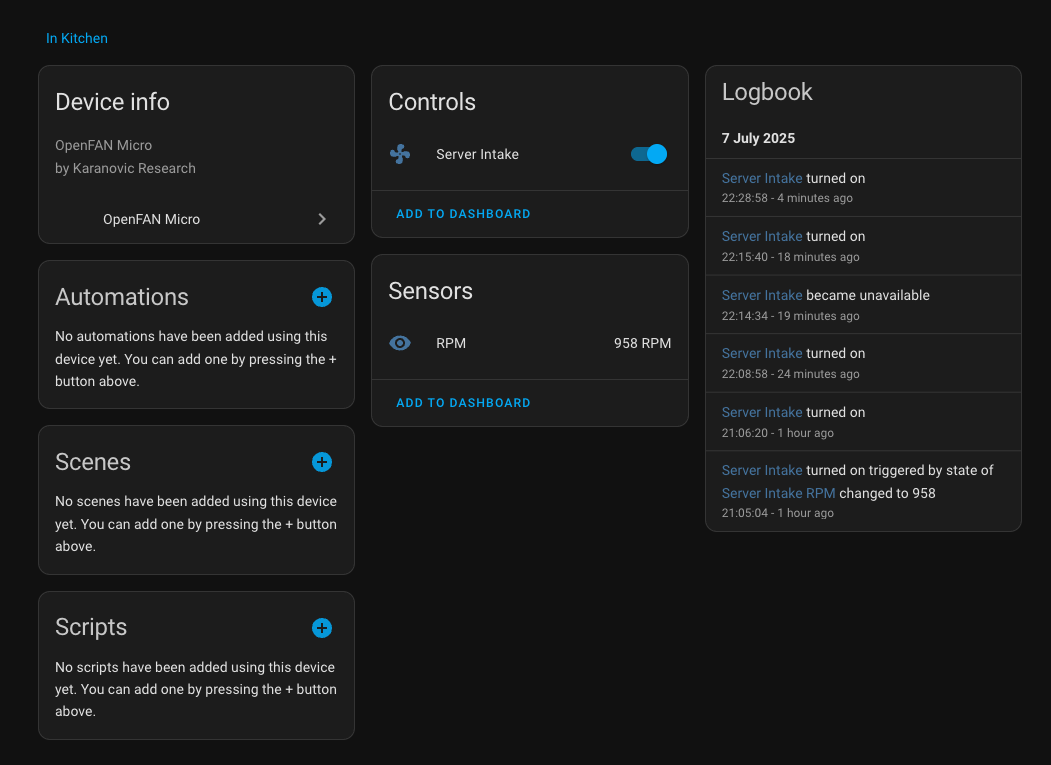Expand OpenFAN Micro details with the chevron
1051x765 pixels.
coord(321,218)
